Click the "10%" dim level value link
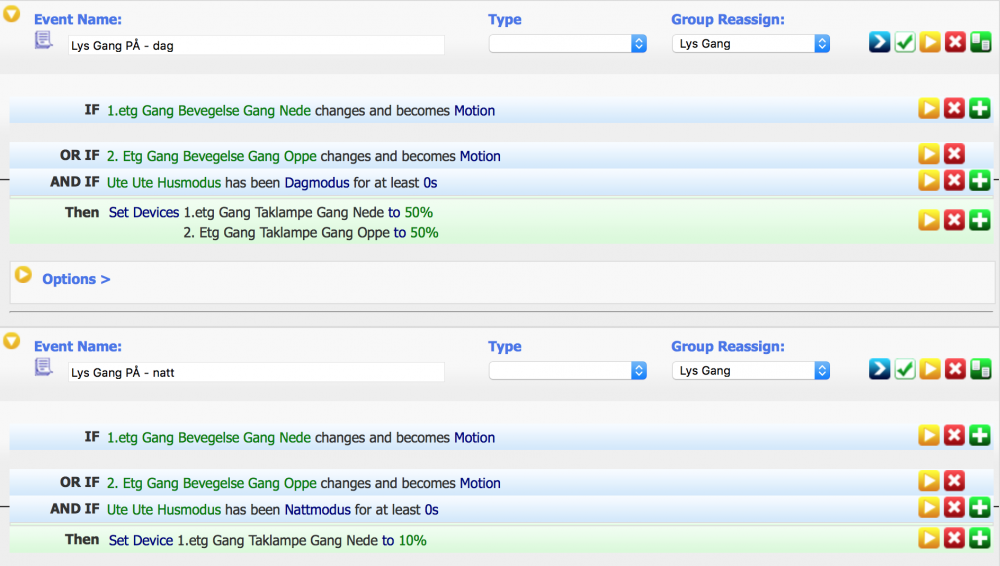Viewport: 1000px width, 566px height. pyautogui.click(x=412, y=540)
